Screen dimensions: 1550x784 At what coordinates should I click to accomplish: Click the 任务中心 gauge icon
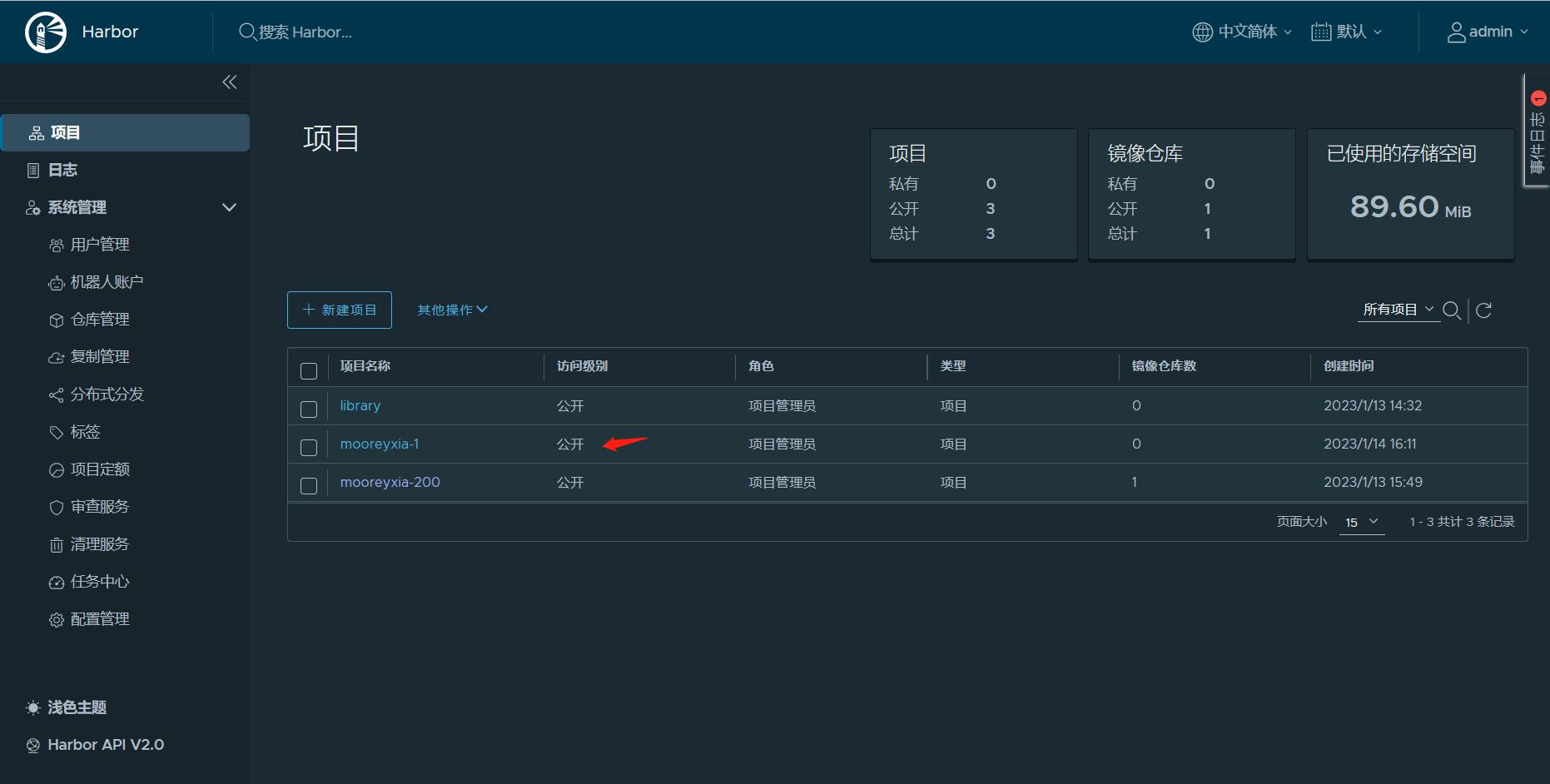coord(57,583)
